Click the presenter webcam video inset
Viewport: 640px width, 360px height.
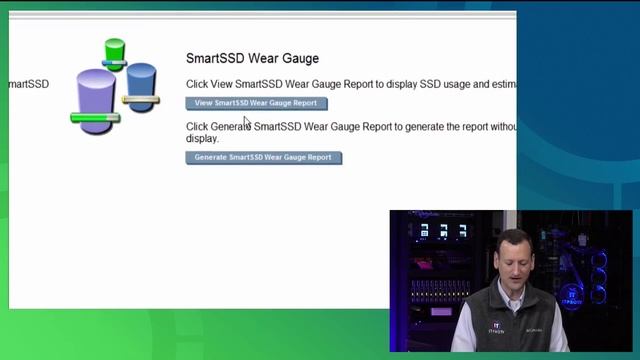pos(511,281)
